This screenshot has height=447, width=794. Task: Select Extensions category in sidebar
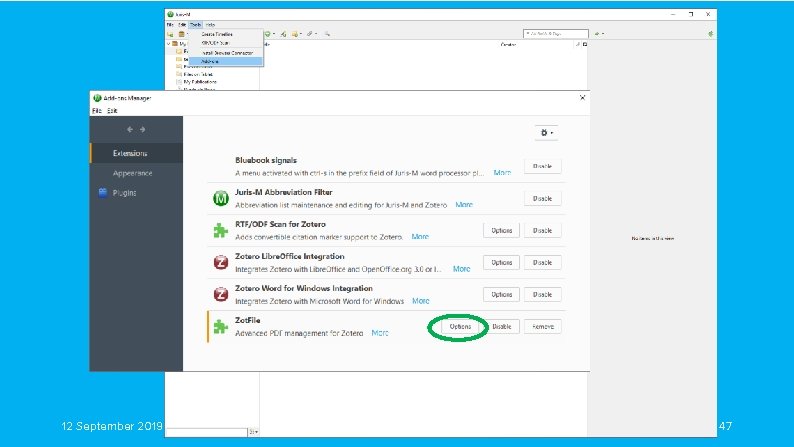pos(136,153)
